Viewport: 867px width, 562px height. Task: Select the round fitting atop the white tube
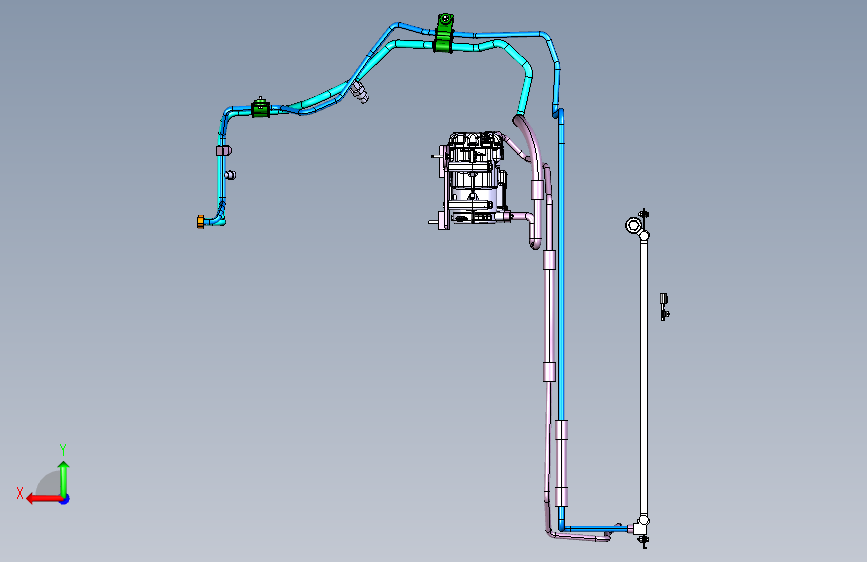click(x=633, y=225)
